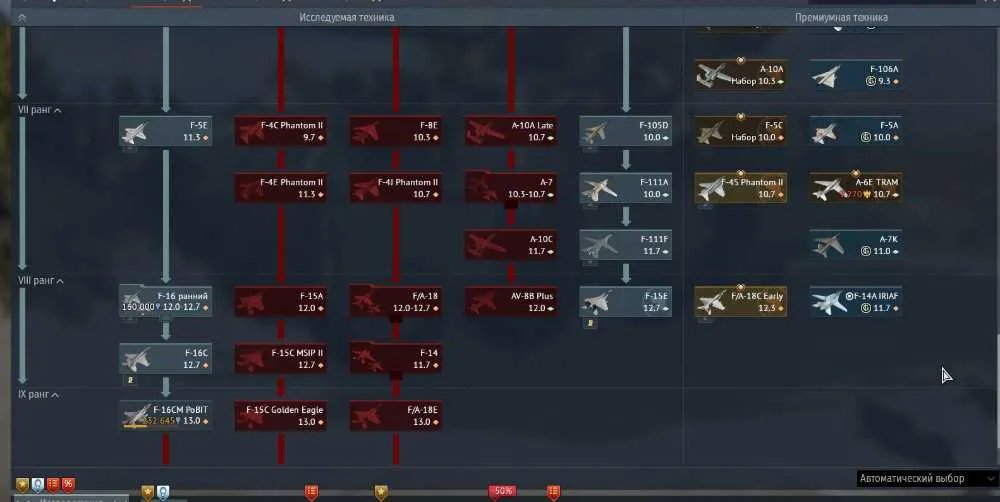Screen dimensions: 1000x502
Task: Select the F-105D aircraft icon
Action: click(594, 132)
